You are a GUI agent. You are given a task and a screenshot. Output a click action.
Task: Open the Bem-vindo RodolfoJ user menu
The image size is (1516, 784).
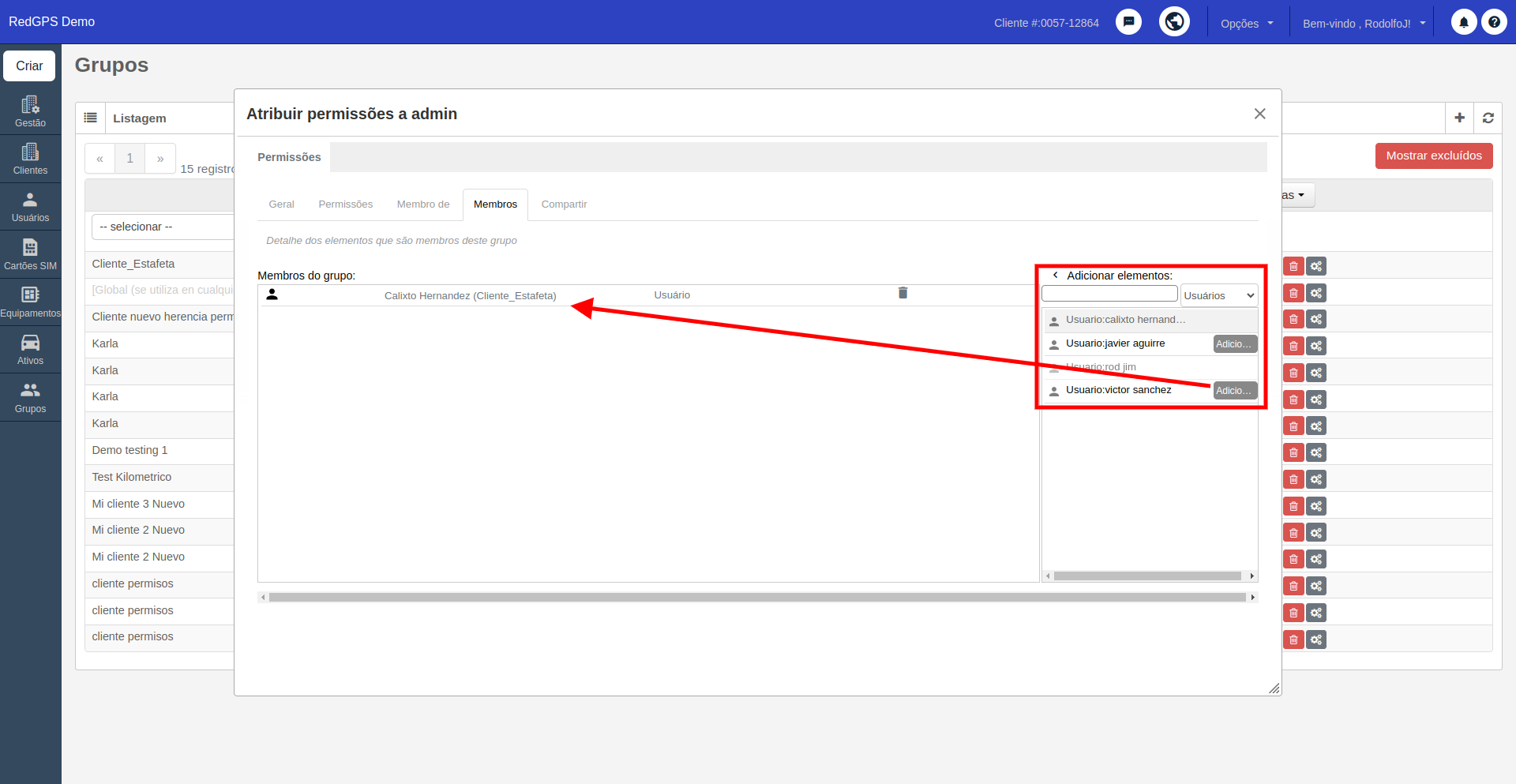click(1364, 23)
